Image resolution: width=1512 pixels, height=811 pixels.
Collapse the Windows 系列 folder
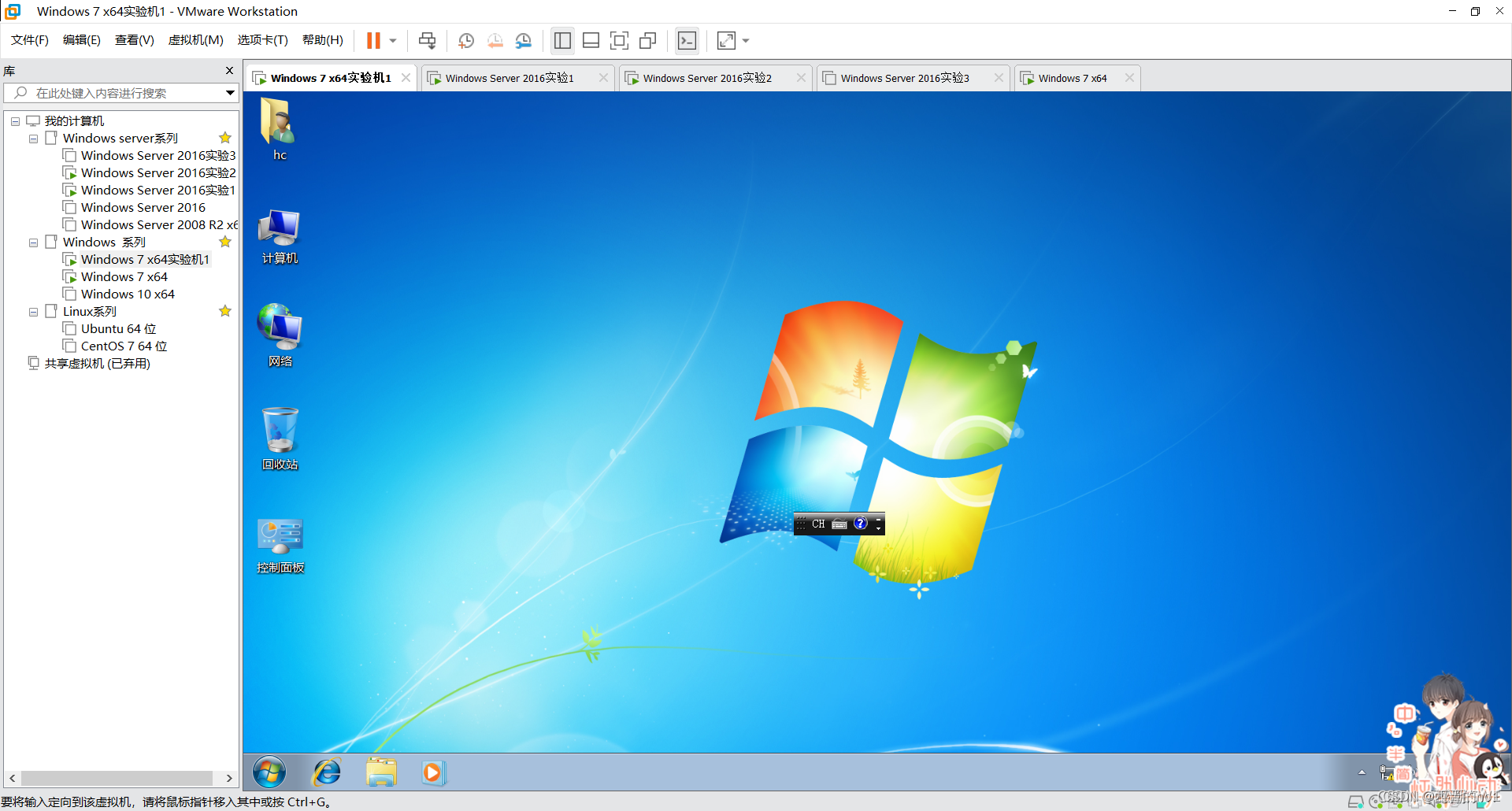pos(33,243)
